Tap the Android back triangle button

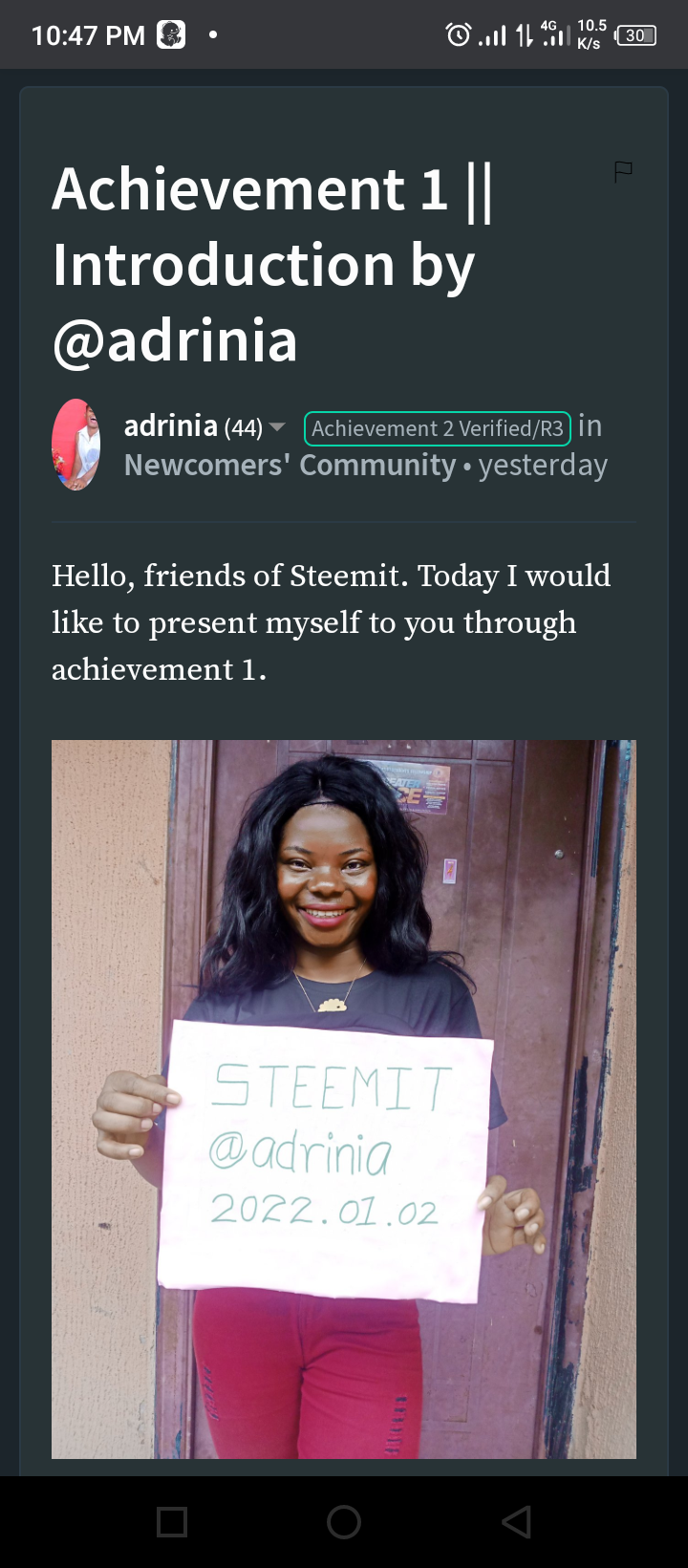tap(516, 1522)
